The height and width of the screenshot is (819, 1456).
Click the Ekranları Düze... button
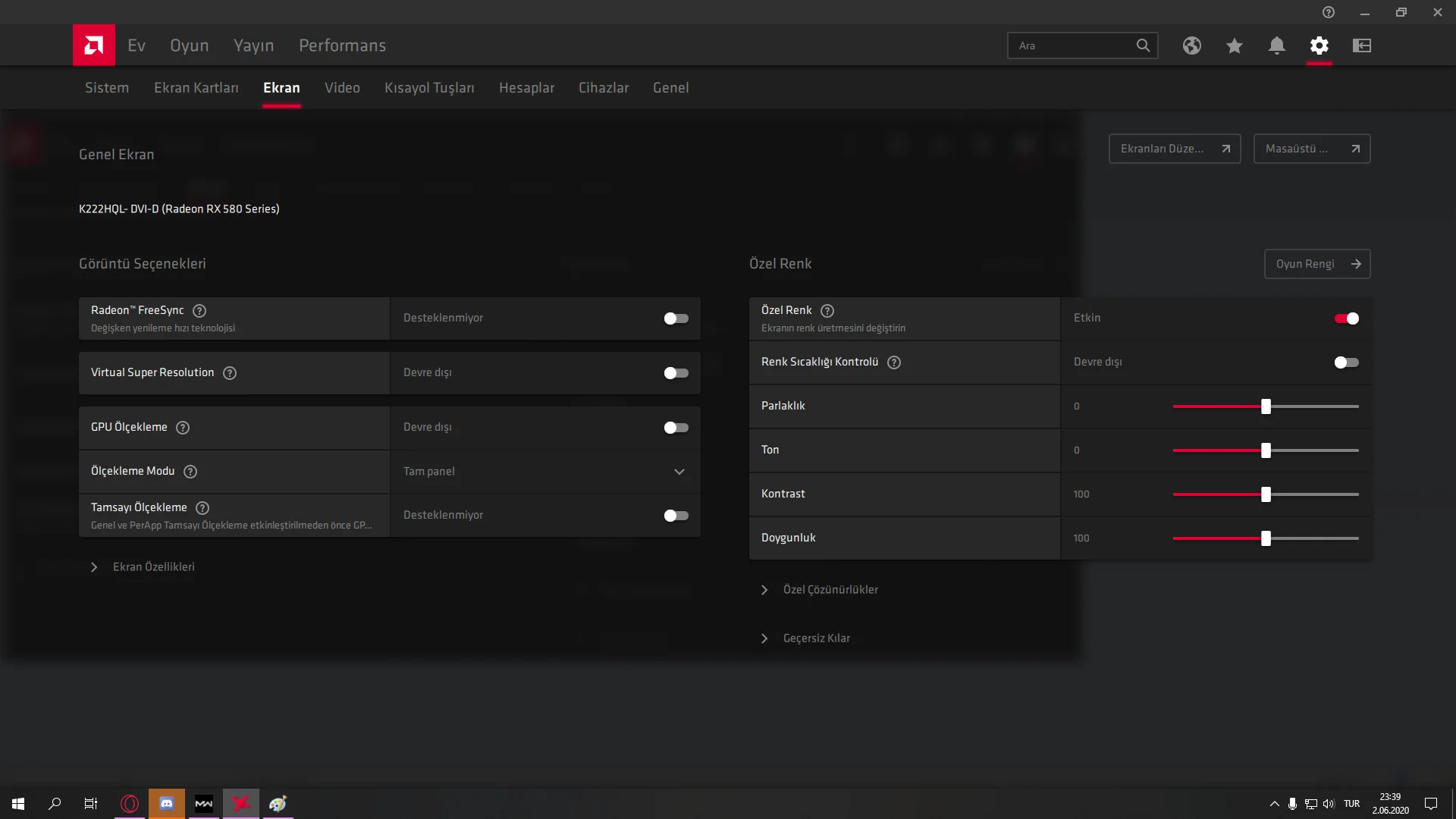(1174, 149)
